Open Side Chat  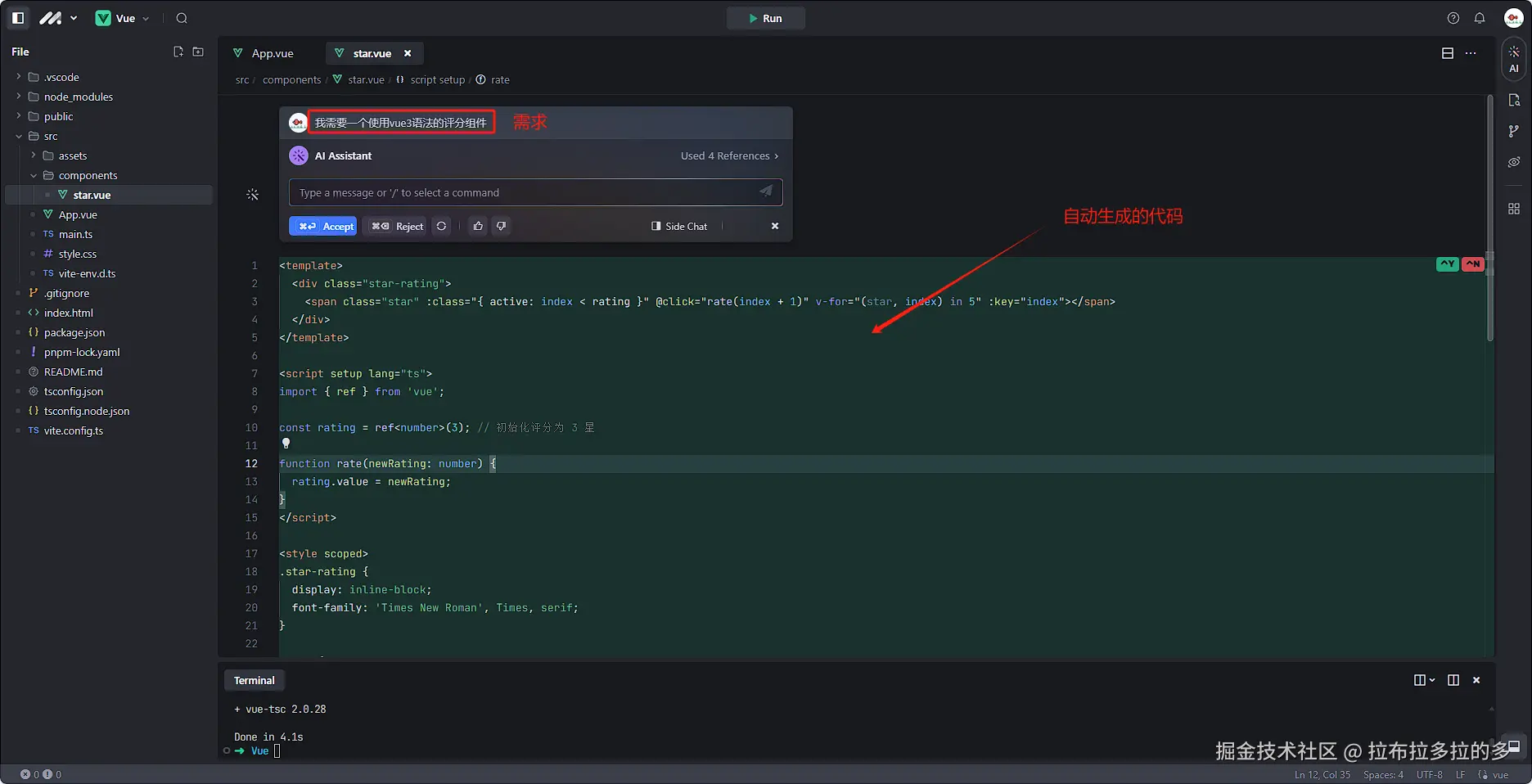[679, 226]
